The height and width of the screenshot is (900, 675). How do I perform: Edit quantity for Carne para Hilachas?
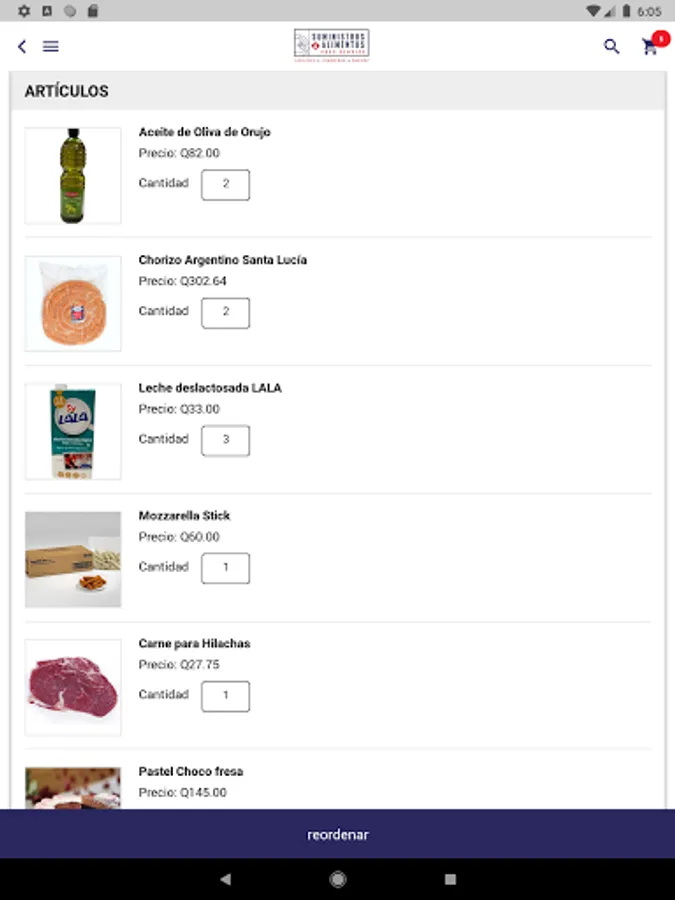[226, 697]
